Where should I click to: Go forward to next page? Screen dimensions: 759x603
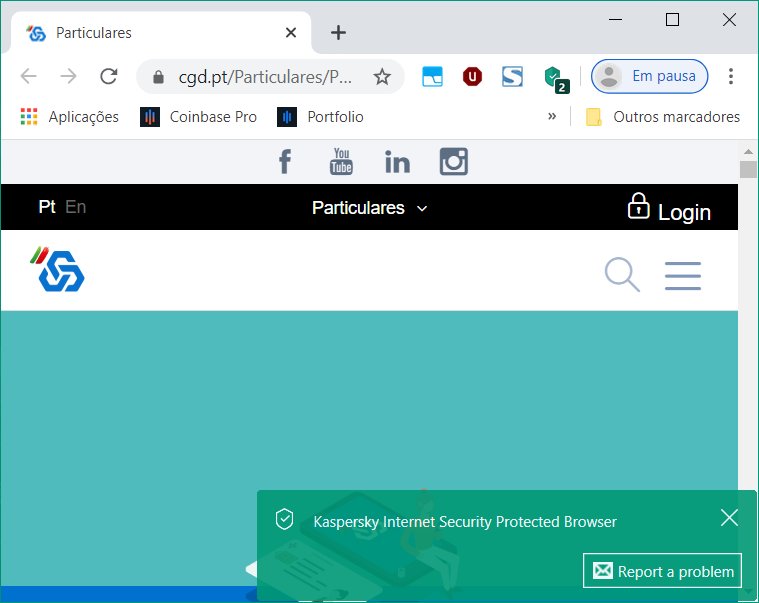point(69,76)
